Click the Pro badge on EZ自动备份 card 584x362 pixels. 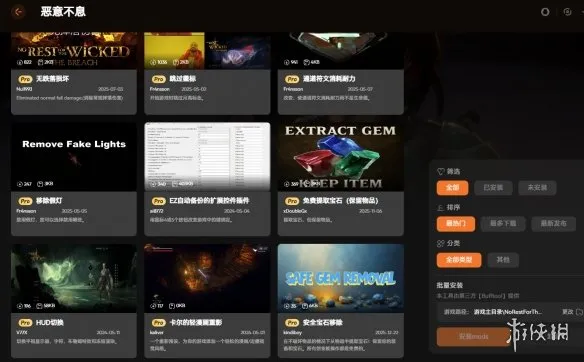pyautogui.click(x=158, y=201)
